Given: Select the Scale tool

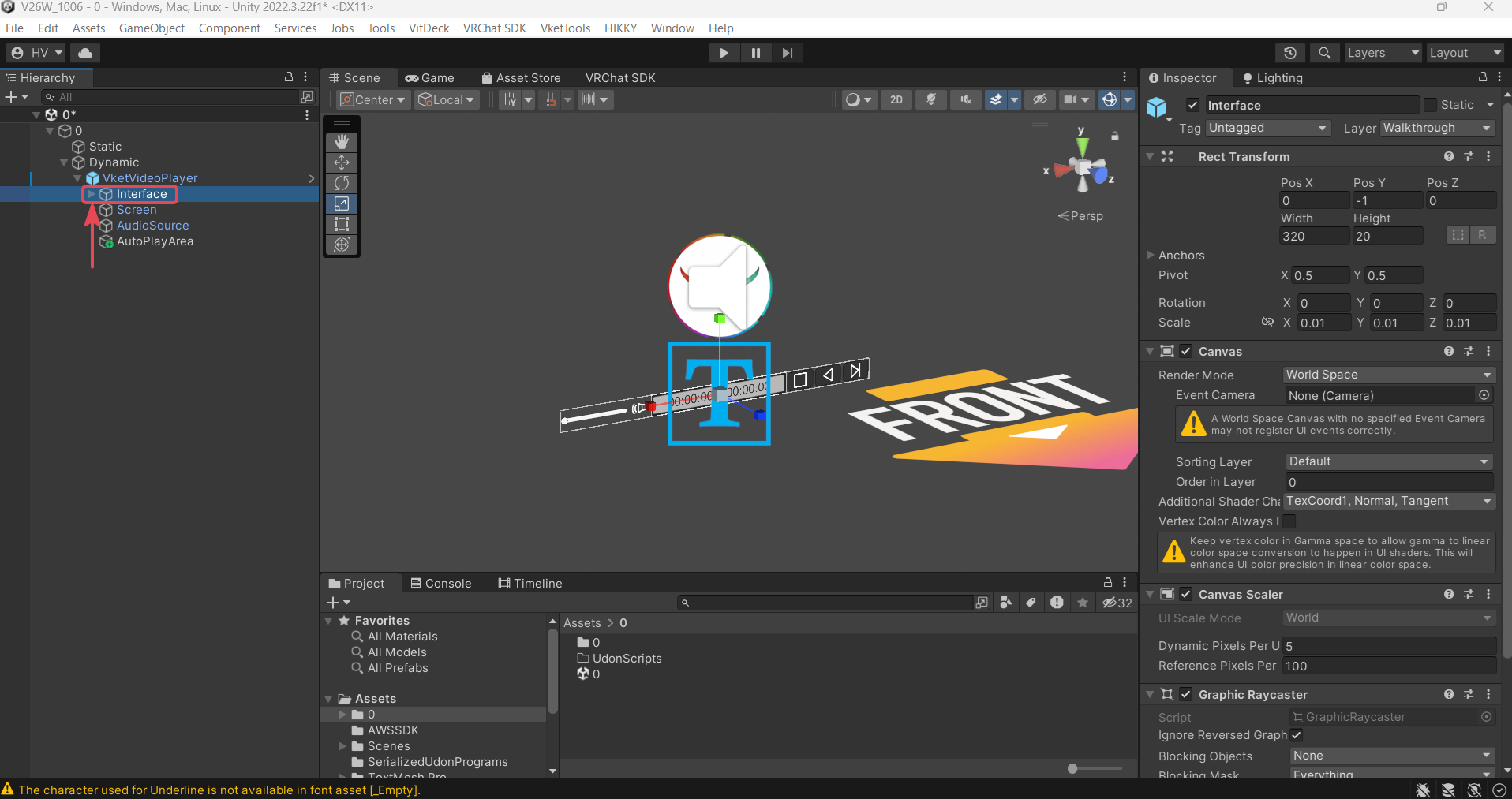Looking at the screenshot, I should (342, 203).
